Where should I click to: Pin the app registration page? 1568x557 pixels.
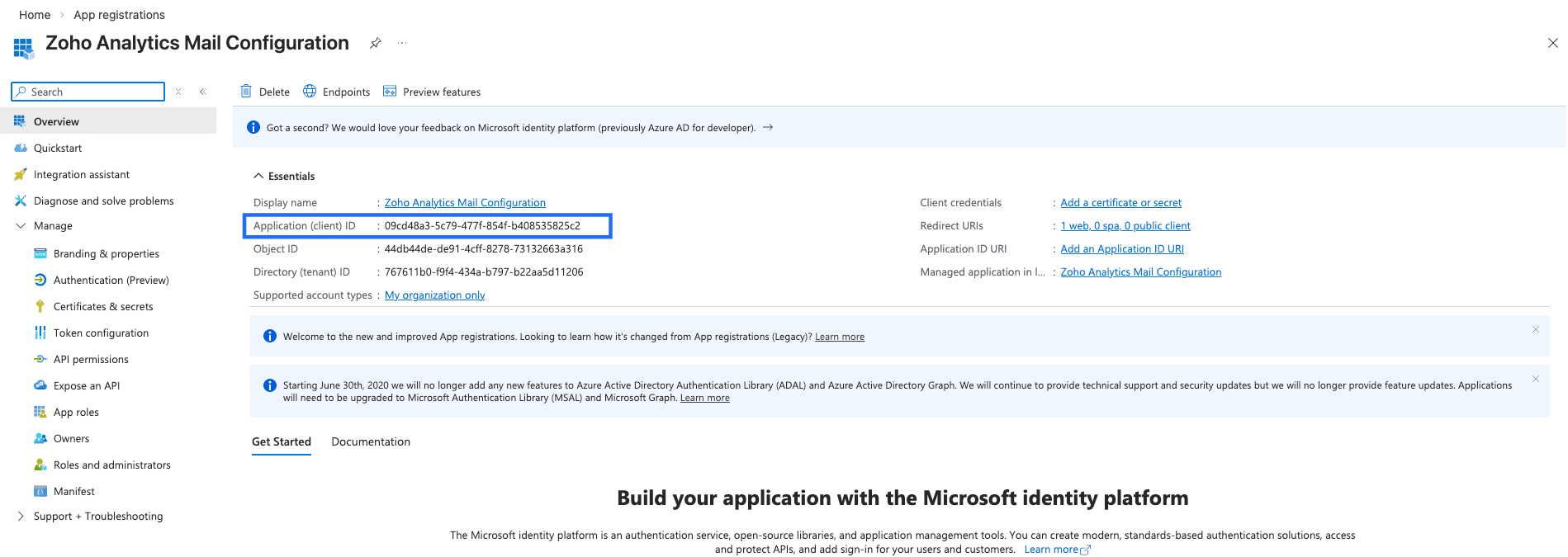[x=376, y=43]
